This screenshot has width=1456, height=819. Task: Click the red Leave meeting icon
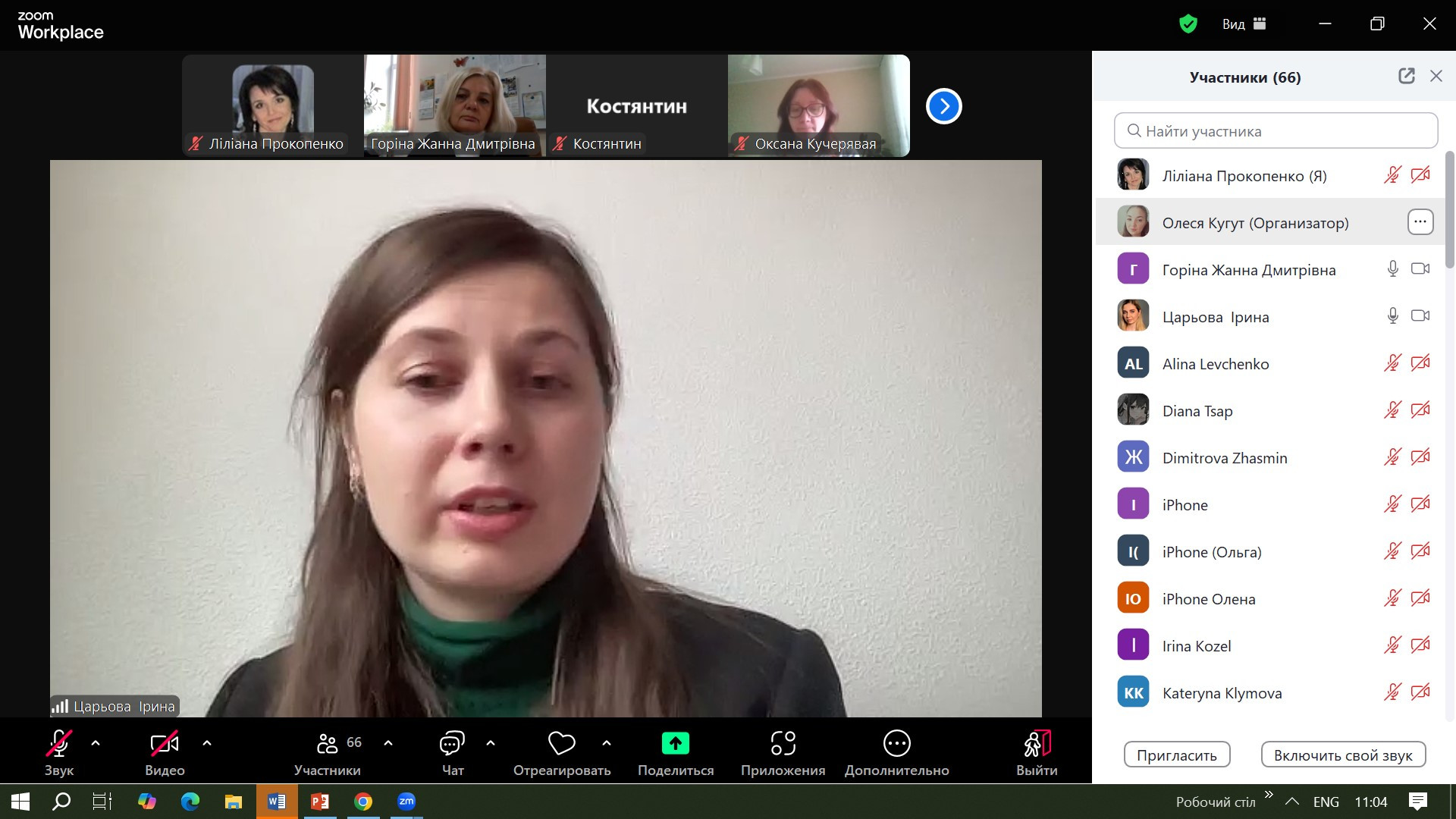point(1036,744)
